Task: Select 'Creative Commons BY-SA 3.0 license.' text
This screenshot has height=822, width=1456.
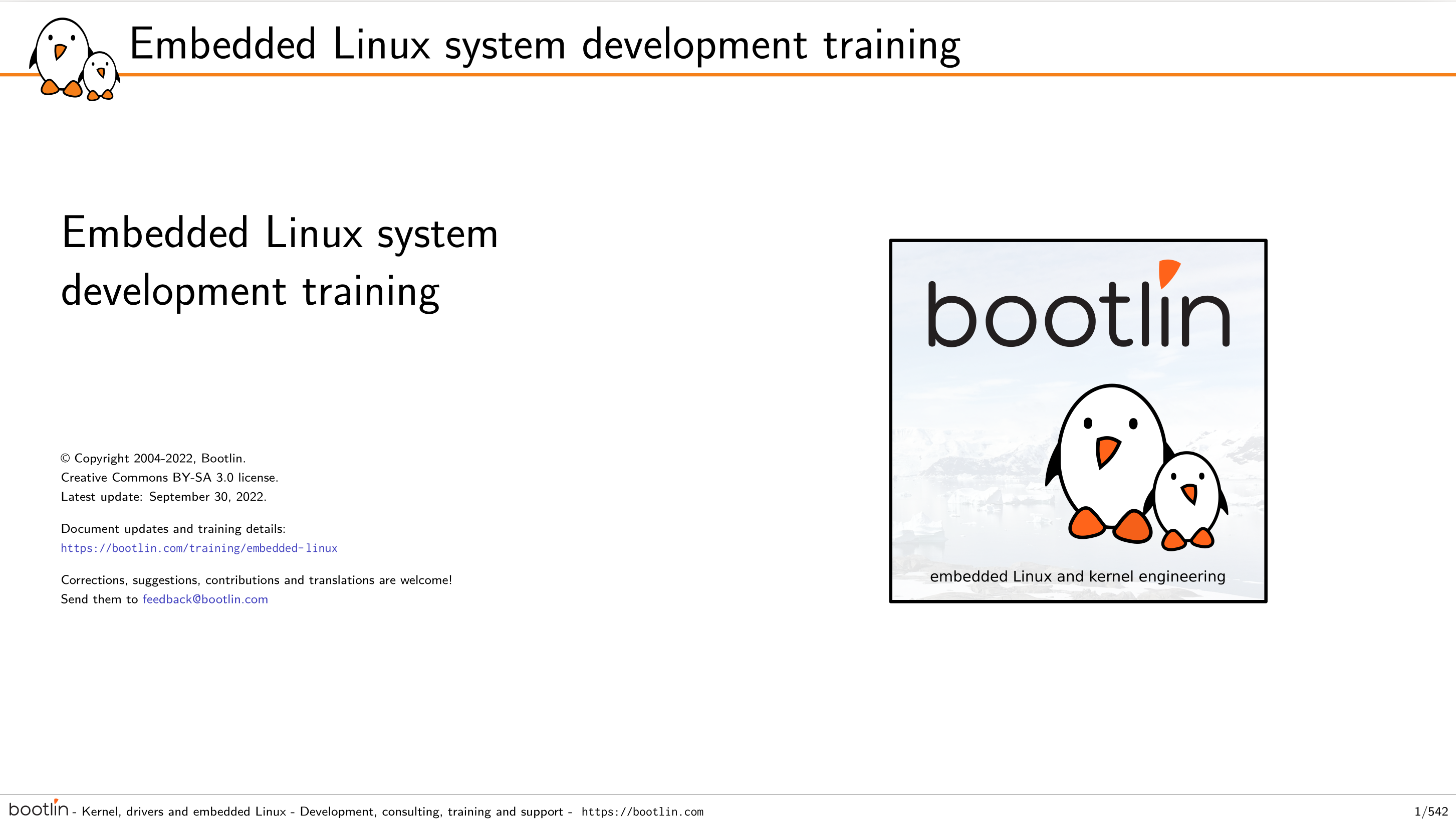Action: 169,478
